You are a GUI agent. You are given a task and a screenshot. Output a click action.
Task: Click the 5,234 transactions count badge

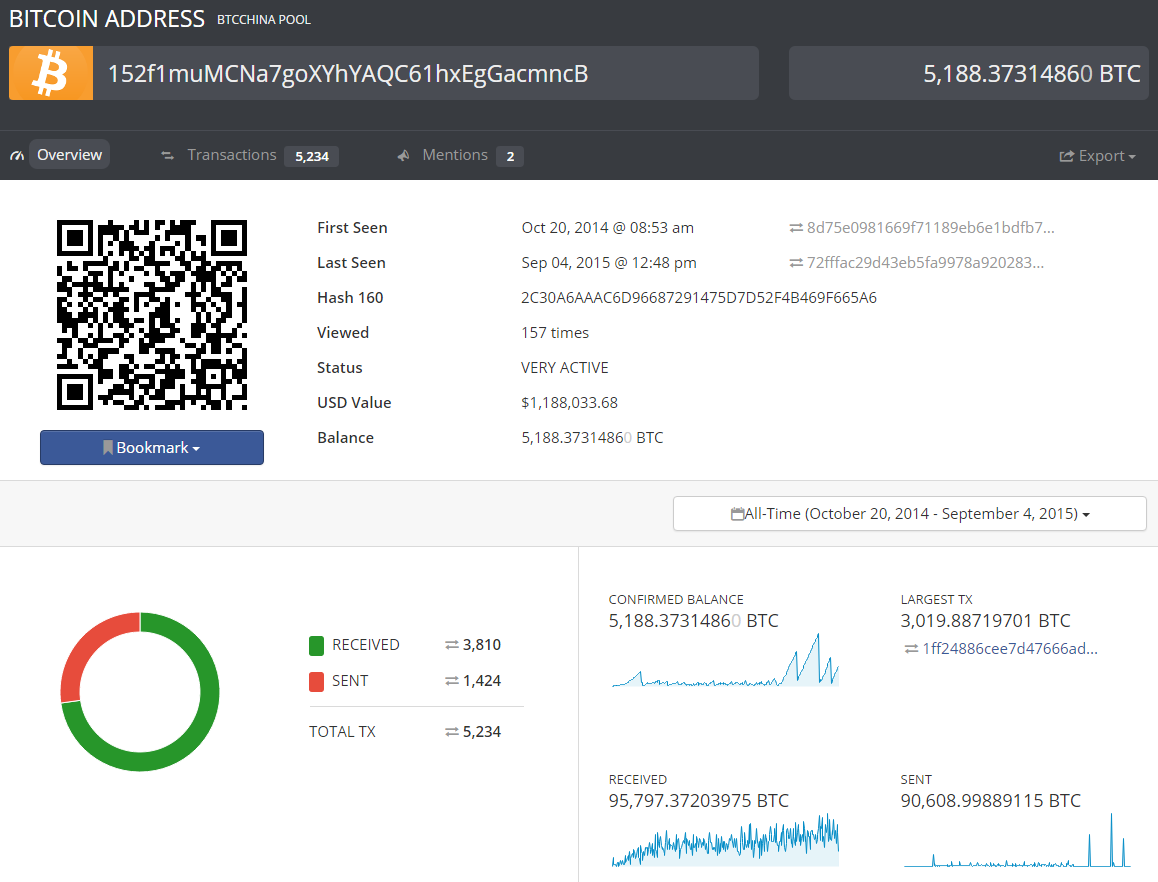coord(312,157)
